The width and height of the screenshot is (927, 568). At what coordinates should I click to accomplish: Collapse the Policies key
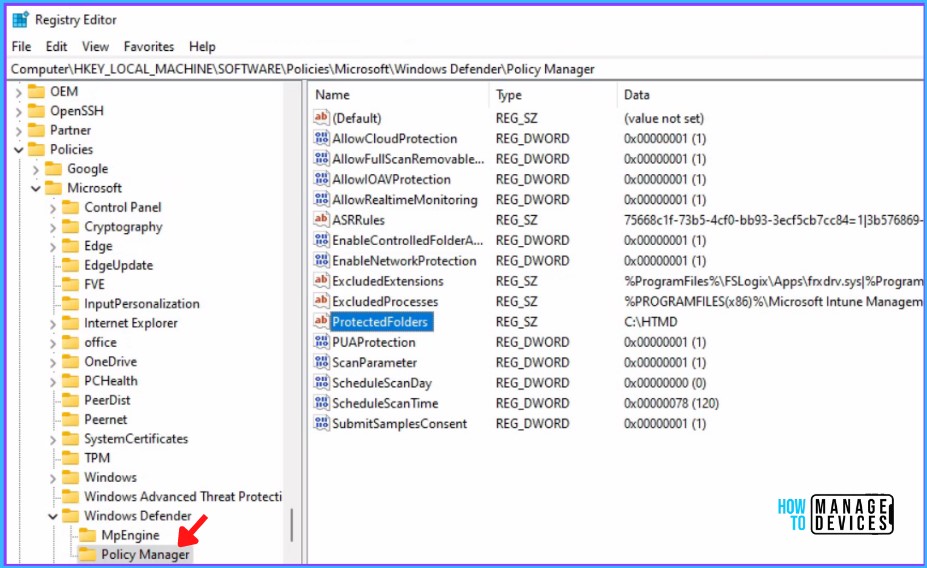pyautogui.click(x=18, y=150)
